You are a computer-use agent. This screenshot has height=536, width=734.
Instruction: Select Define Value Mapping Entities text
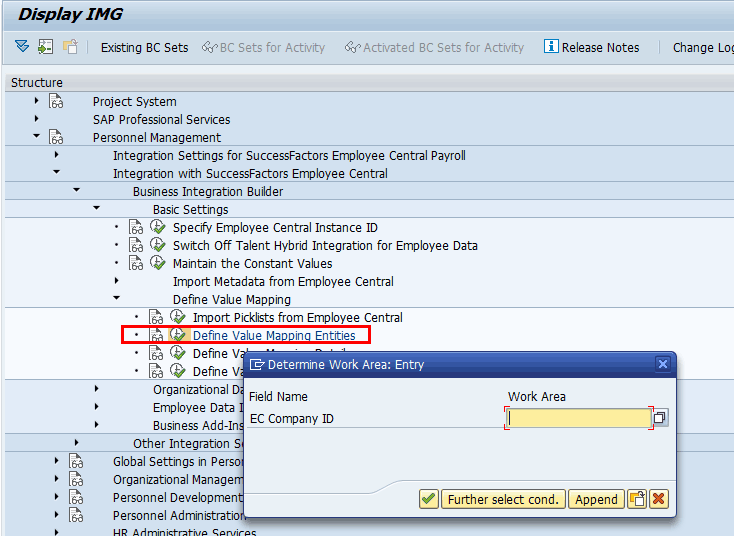coord(274,336)
